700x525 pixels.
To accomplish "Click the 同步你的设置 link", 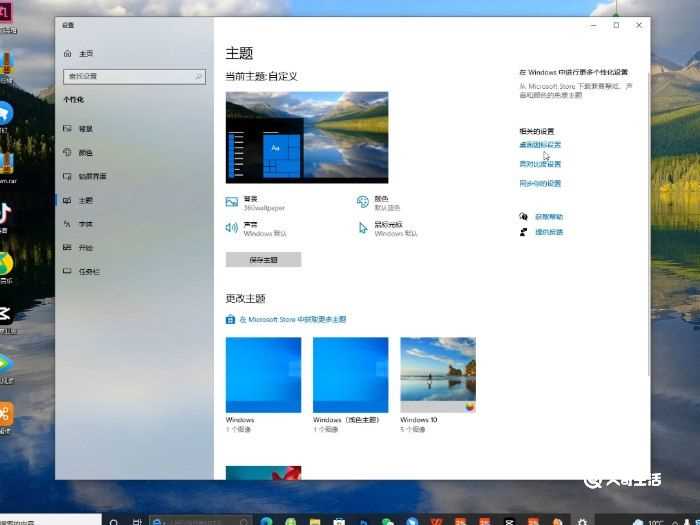I will 540,183.
